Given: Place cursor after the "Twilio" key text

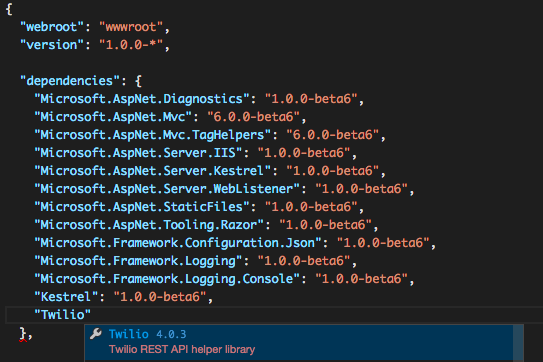Looking at the screenshot, I should (91, 315).
